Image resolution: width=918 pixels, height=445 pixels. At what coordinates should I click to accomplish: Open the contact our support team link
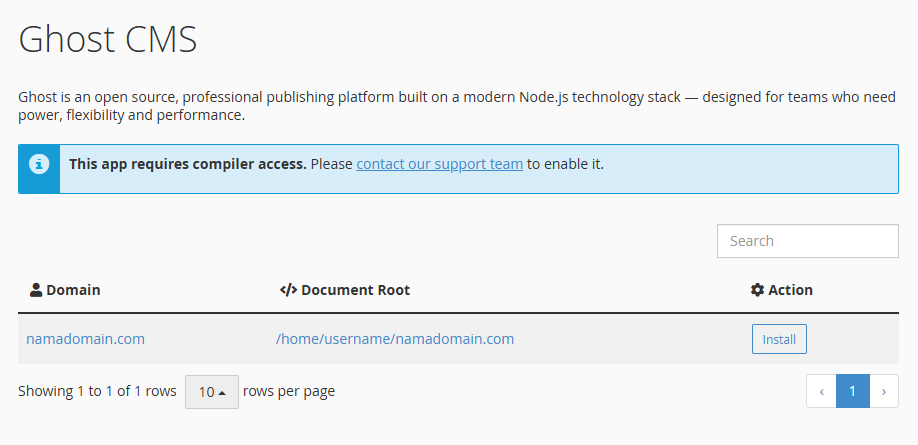[440, 164]
